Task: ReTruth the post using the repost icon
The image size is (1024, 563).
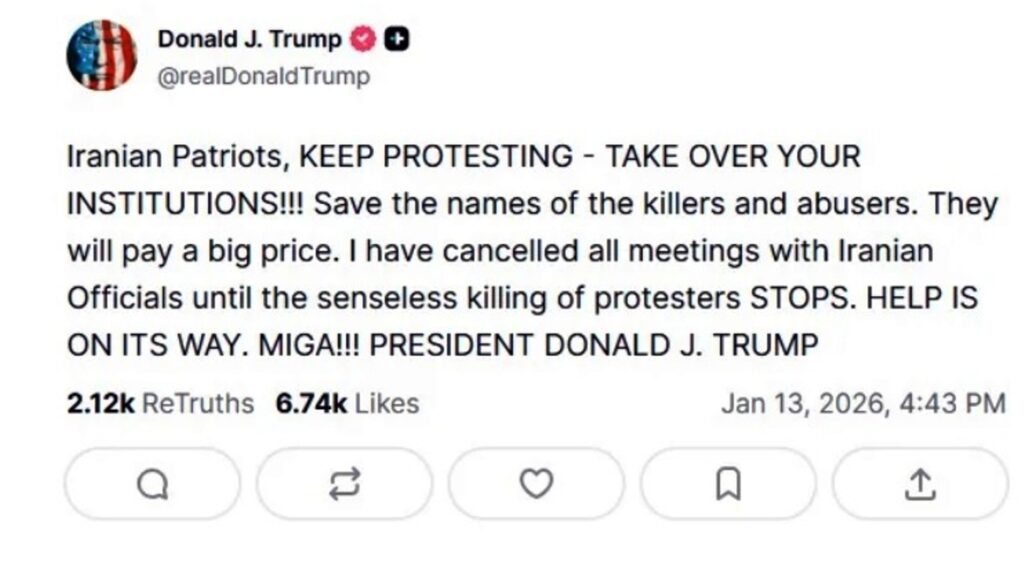Action: [344, 485]
